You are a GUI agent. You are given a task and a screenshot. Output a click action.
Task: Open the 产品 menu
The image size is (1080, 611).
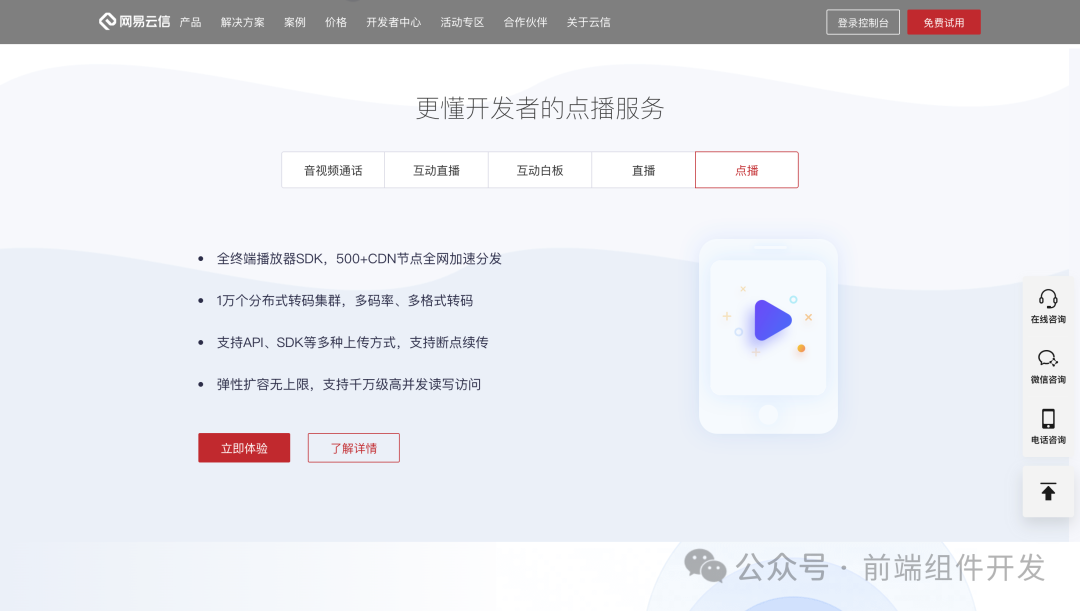[190, 21]
